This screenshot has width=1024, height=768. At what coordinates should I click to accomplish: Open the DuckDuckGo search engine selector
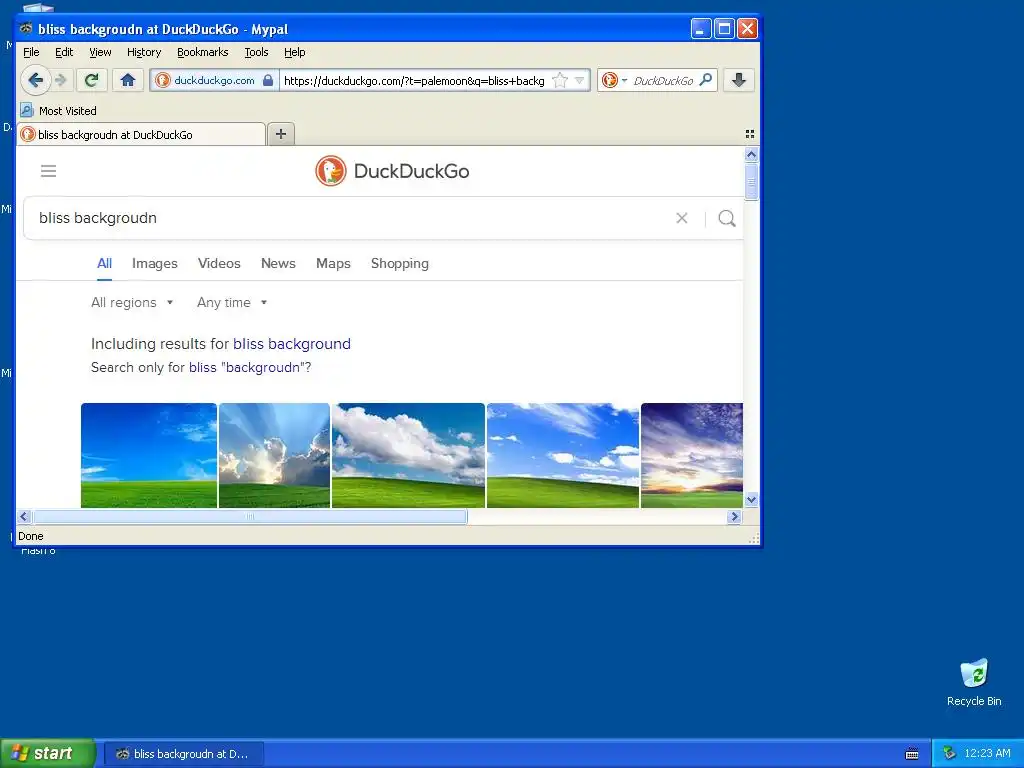coord(614,80)
